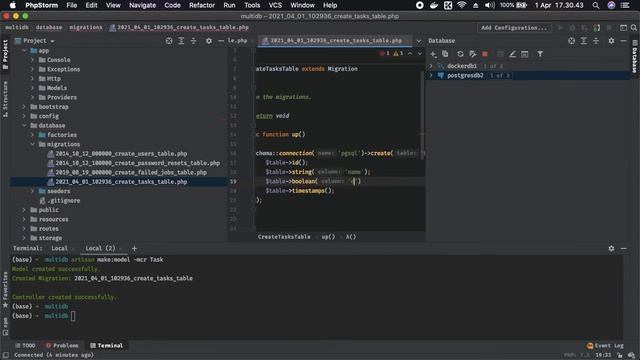Screen dimensions: 640x360
Task: Show the hidden editor tabs dropdown
Action: coord(418,41)
